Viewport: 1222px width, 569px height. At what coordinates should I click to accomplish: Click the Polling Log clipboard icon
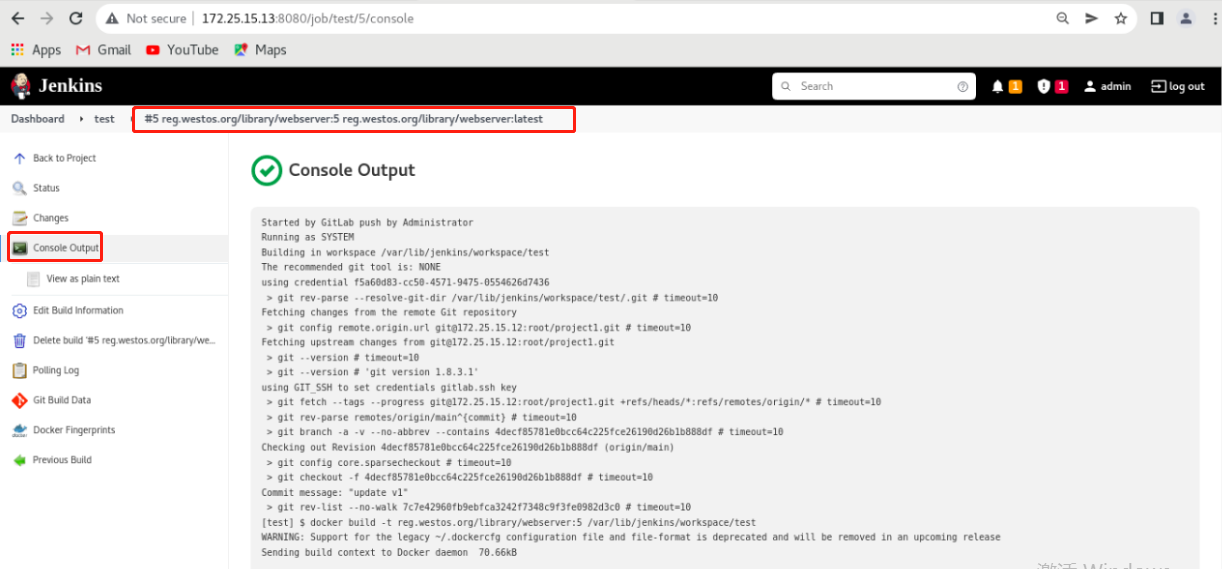(x=20, y=370)
